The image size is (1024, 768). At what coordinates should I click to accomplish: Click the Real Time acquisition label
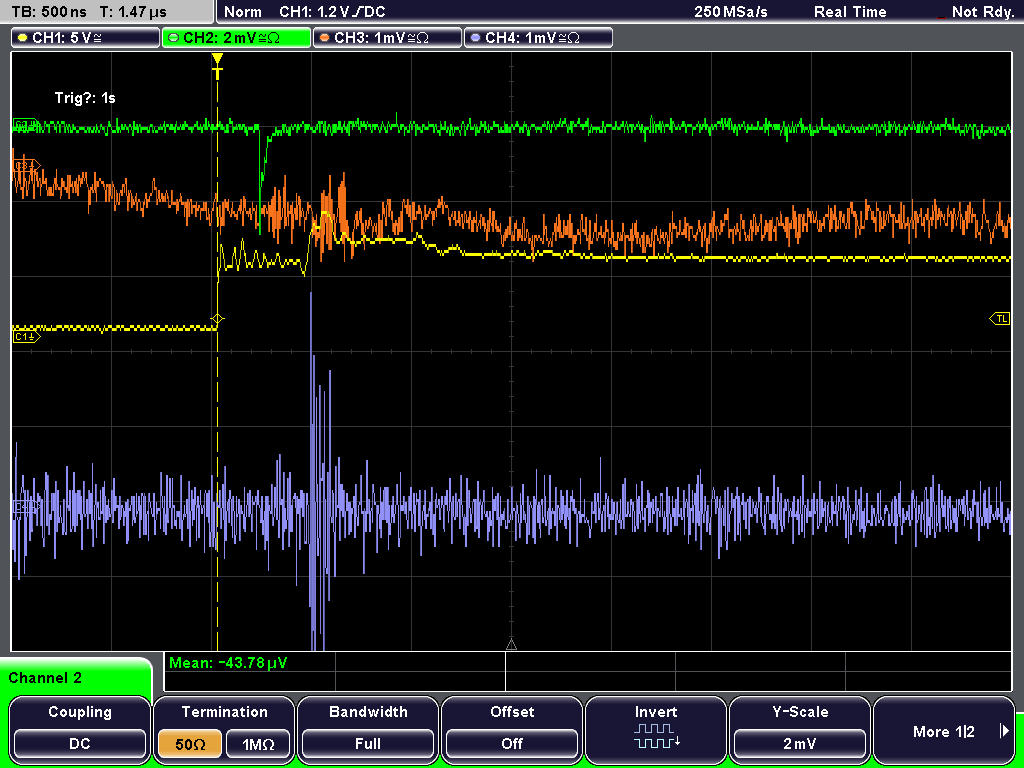(850, 12)
